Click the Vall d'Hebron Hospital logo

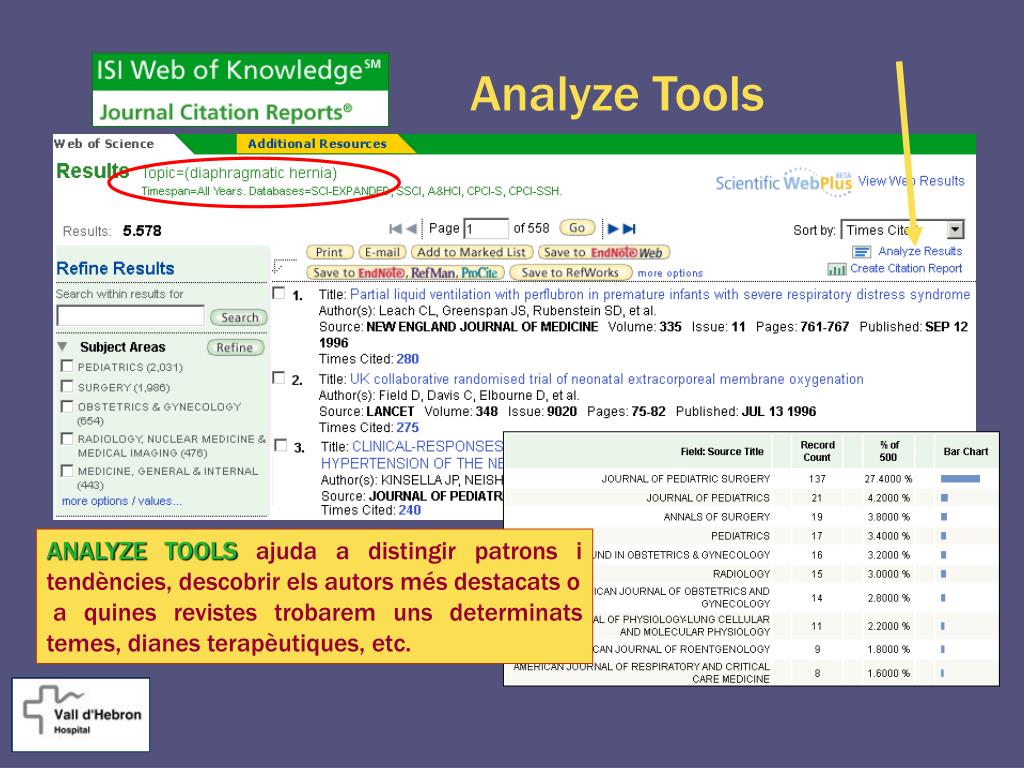[x=81, y=714]
